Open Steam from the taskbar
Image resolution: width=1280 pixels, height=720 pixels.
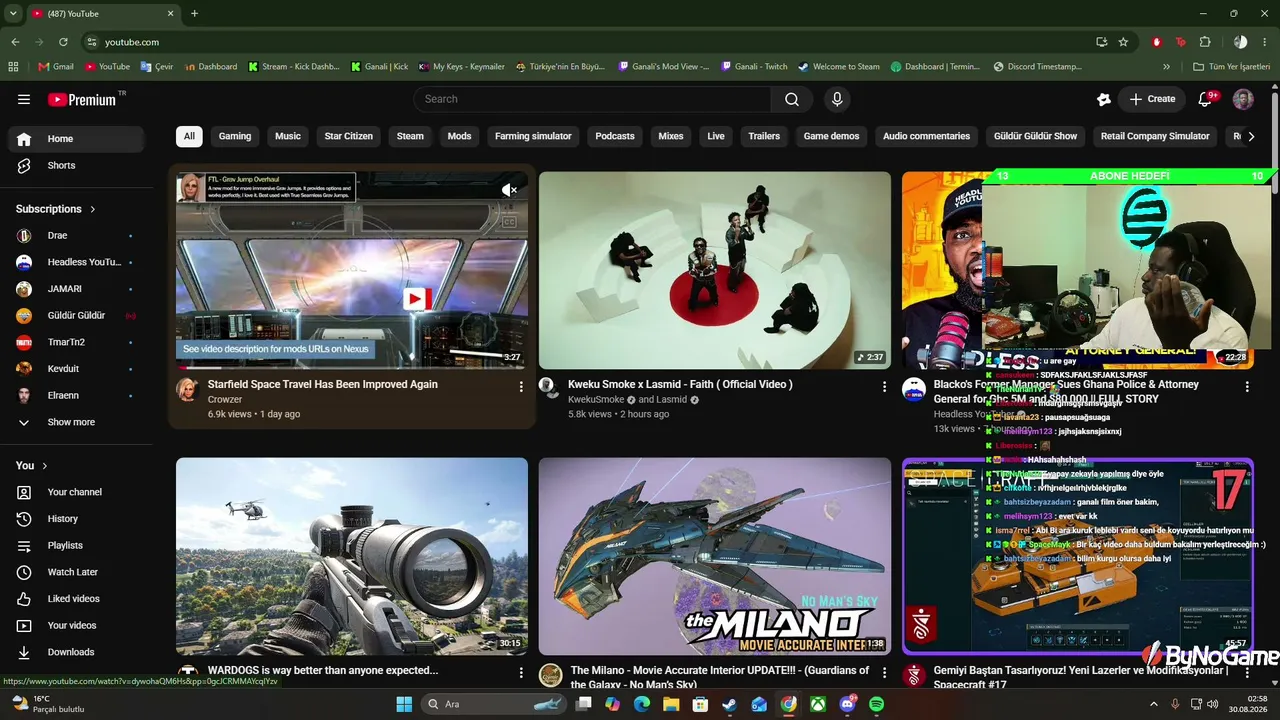729,704
